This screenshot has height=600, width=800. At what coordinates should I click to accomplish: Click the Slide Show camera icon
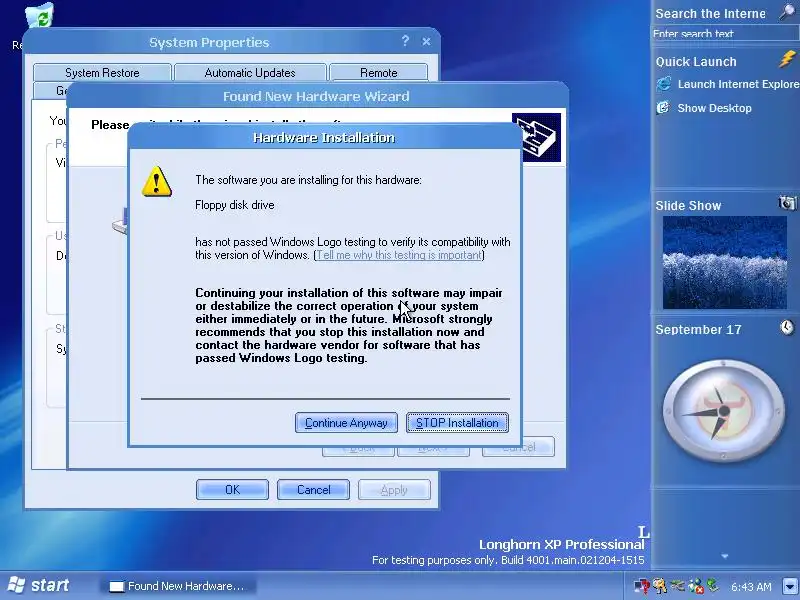point(787,203)
